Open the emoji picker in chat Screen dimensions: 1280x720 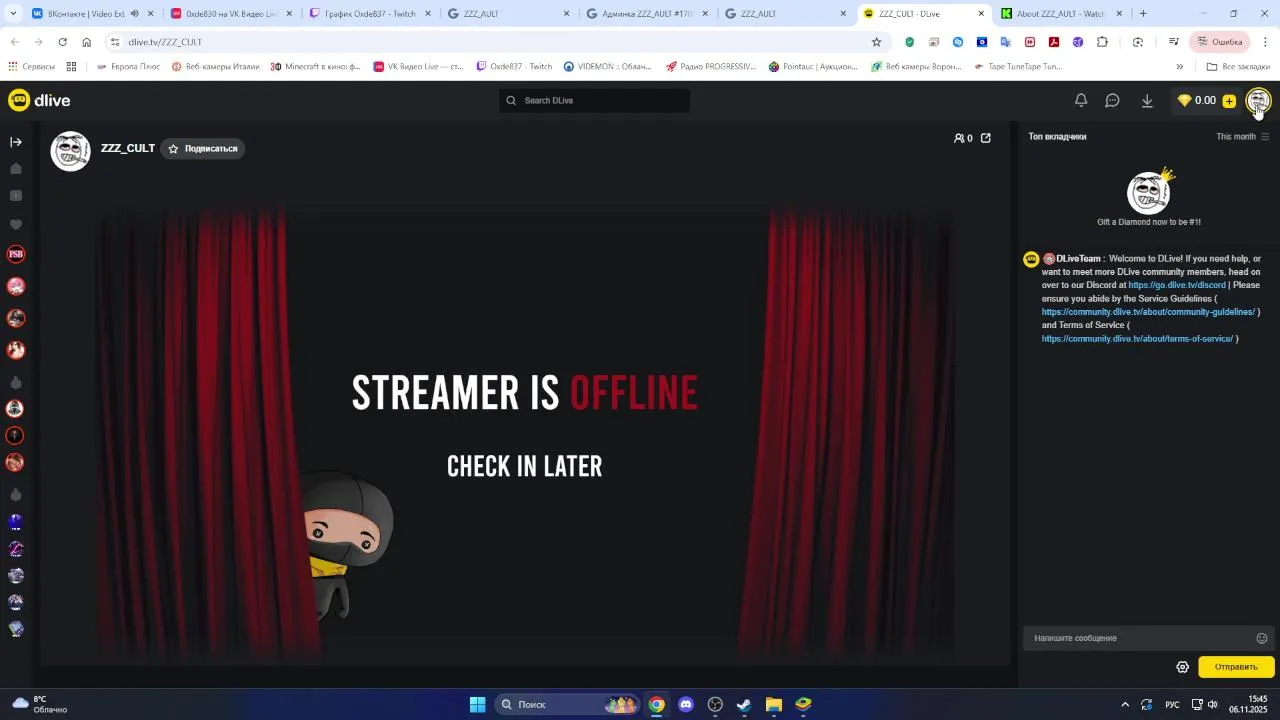(1262, 638)
